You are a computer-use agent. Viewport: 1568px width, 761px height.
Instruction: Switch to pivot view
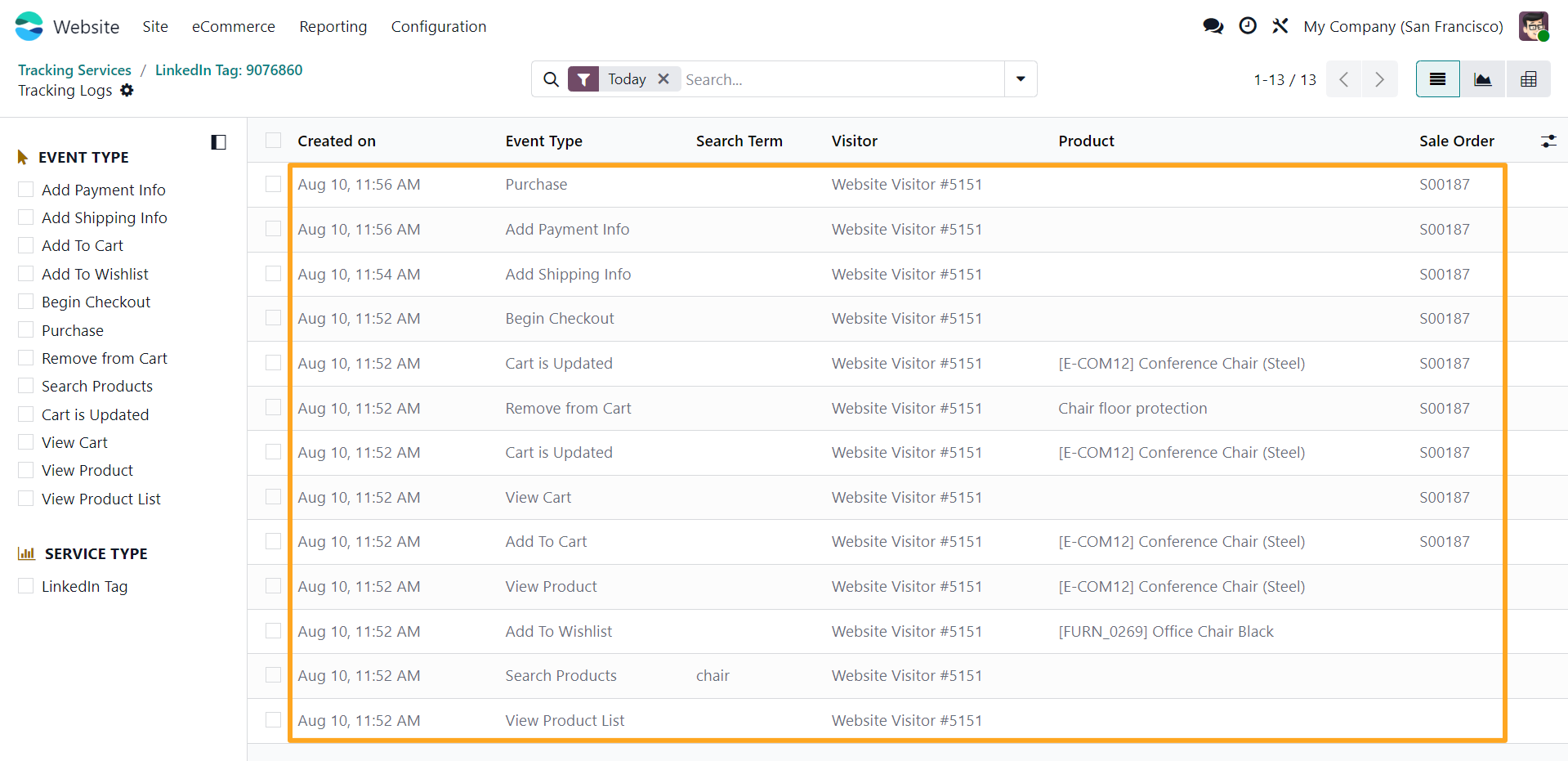(1528, 79)
